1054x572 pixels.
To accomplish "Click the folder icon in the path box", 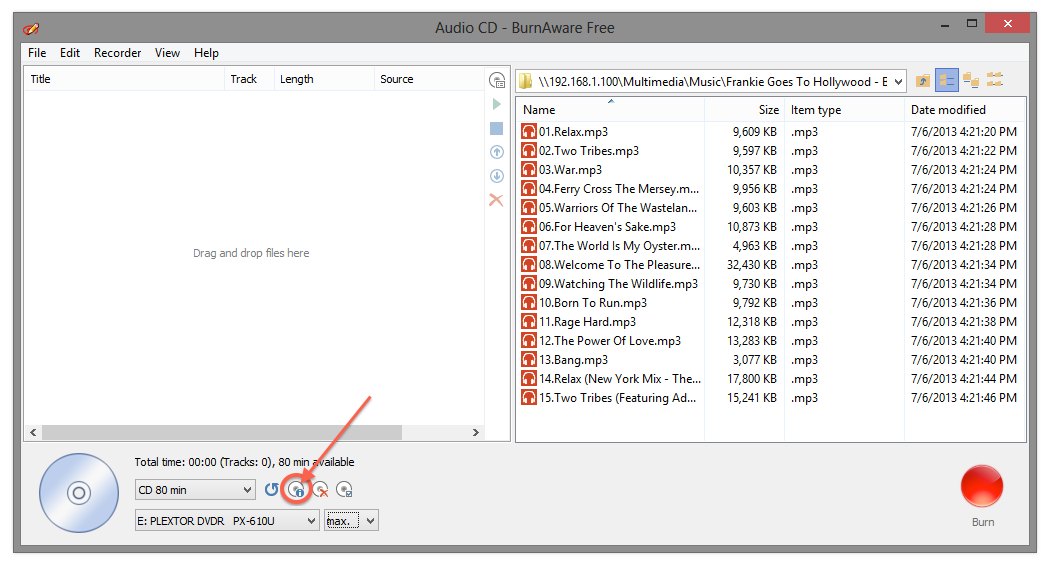I will pyautogui.click(x=526, y=81).
